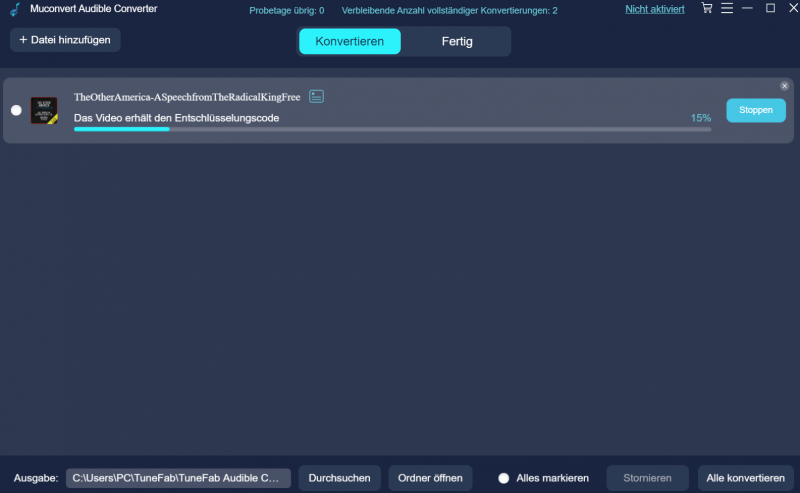Switch to the Konvertieren tab

(349, 41)
